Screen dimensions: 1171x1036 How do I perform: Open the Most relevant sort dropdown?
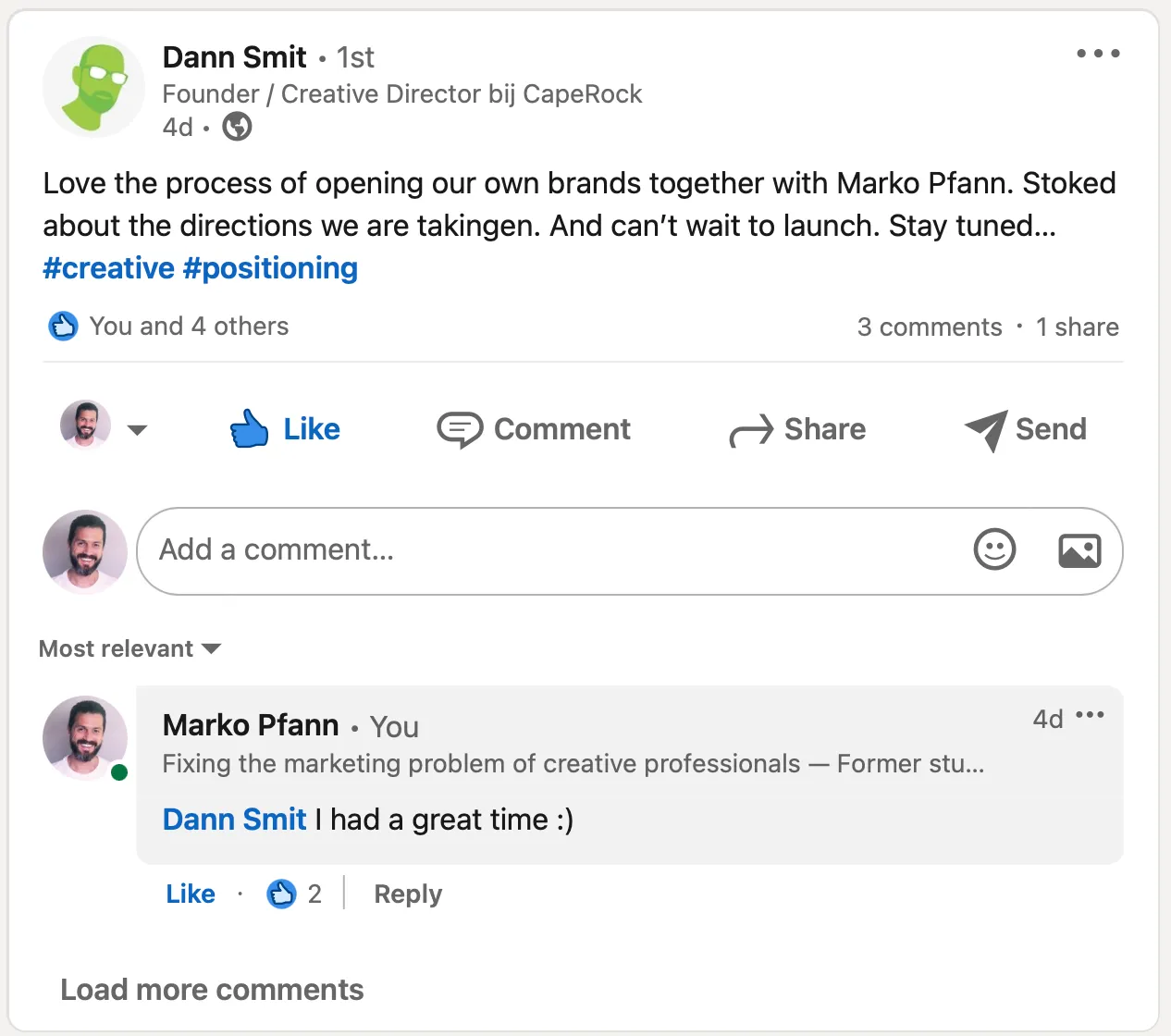pyautogui.click(x=130, y=648)
